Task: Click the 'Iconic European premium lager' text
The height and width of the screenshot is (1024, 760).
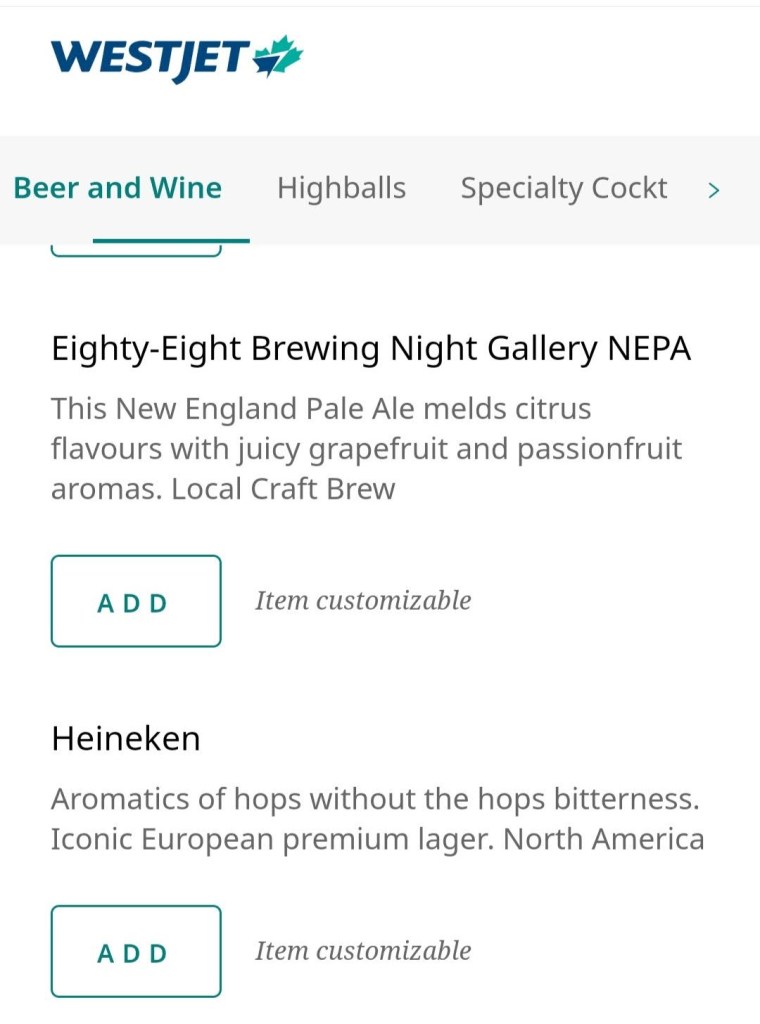Action: point(272,839)
